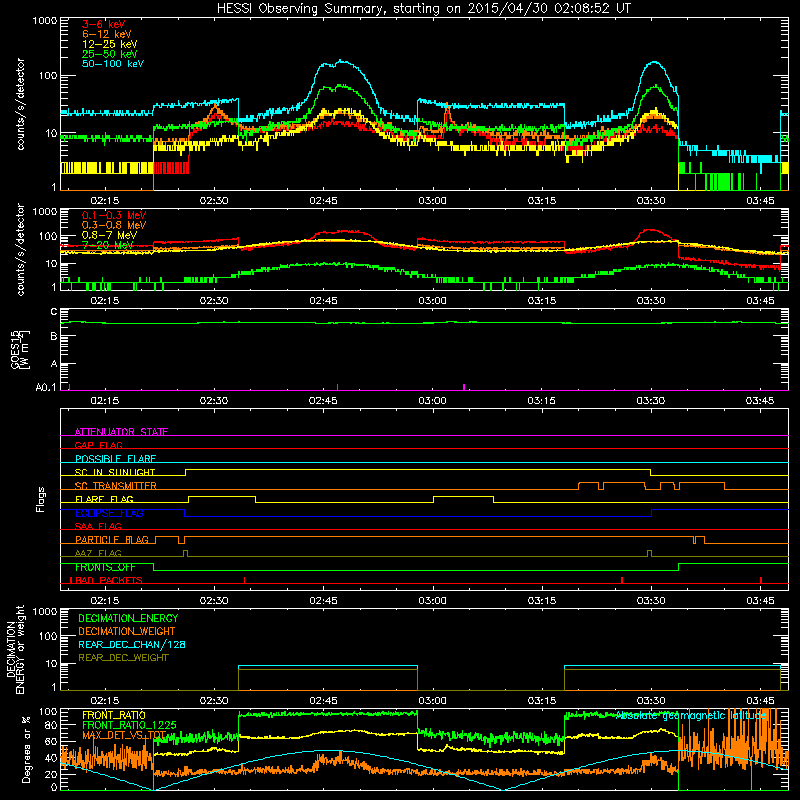Image resolution: width=800 pixels, height=800 pixels.
Task: Select the DECIMATION_ENERGY legend label
Action: [128, 618]
